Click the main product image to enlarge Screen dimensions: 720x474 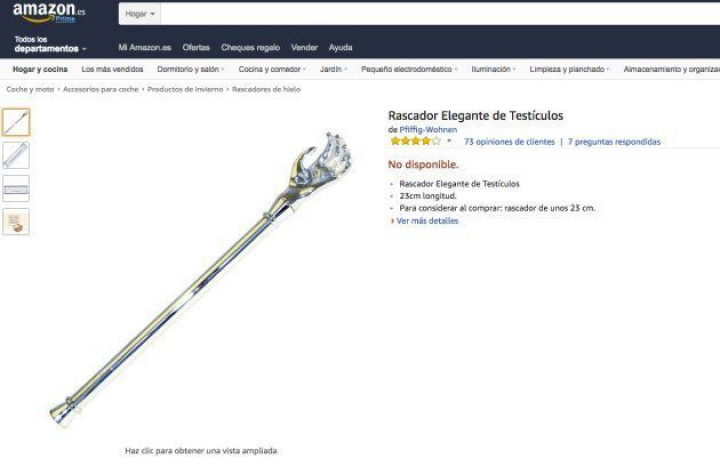click(201, 280)
